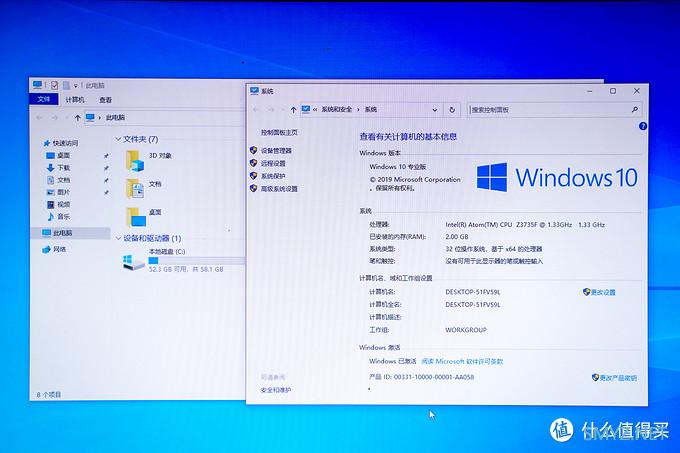Click properties icon in Explorer quick access toolbar
The image size is (680, 453).
click(x=54, y=85)
